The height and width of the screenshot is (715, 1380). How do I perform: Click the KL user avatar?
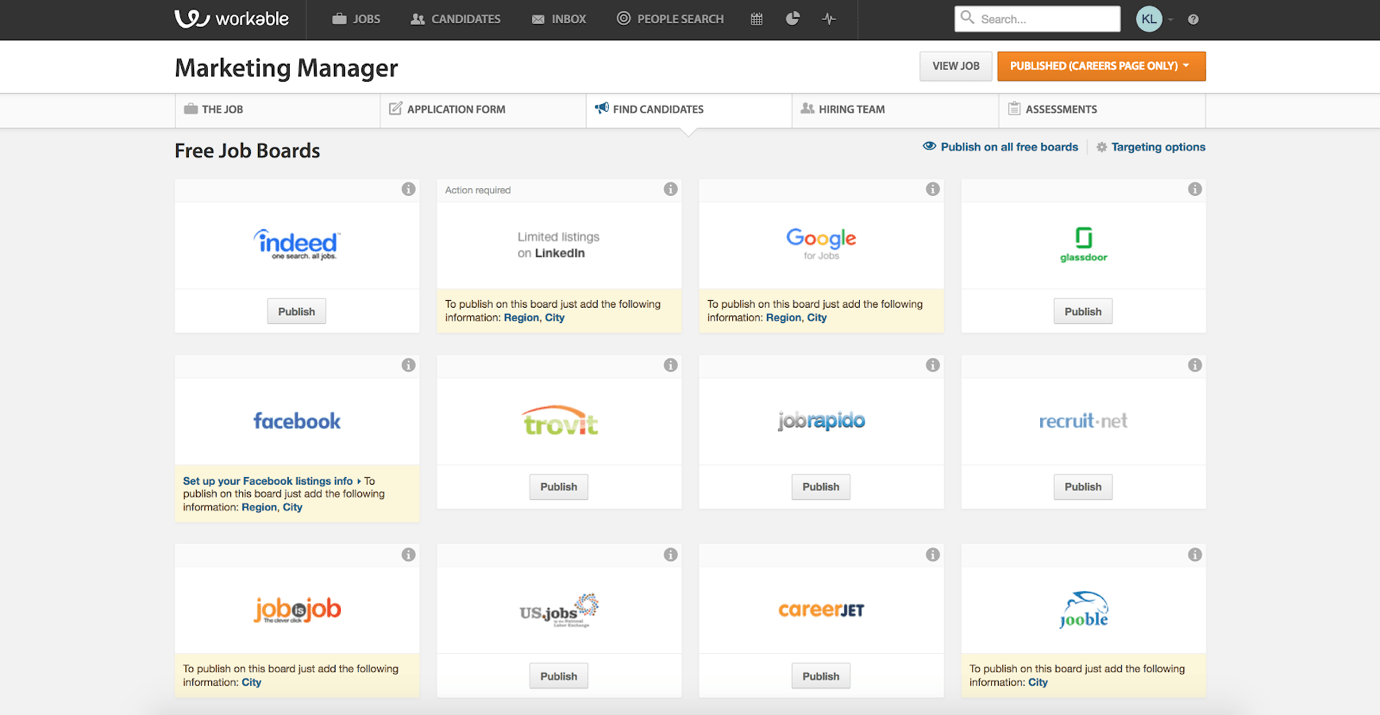click(1149, 19)
